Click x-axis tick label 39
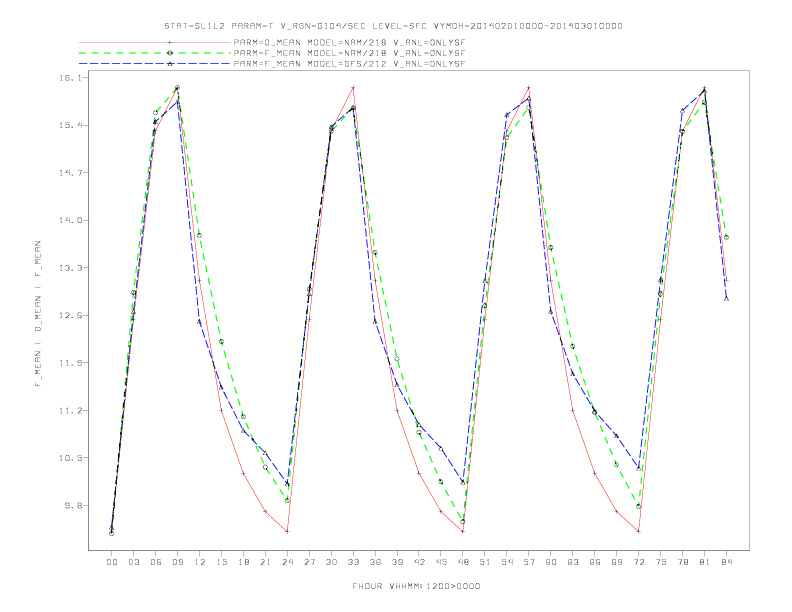Image resolution: width=792 pixels, height=612 pixels. click(x=397, y=562)
